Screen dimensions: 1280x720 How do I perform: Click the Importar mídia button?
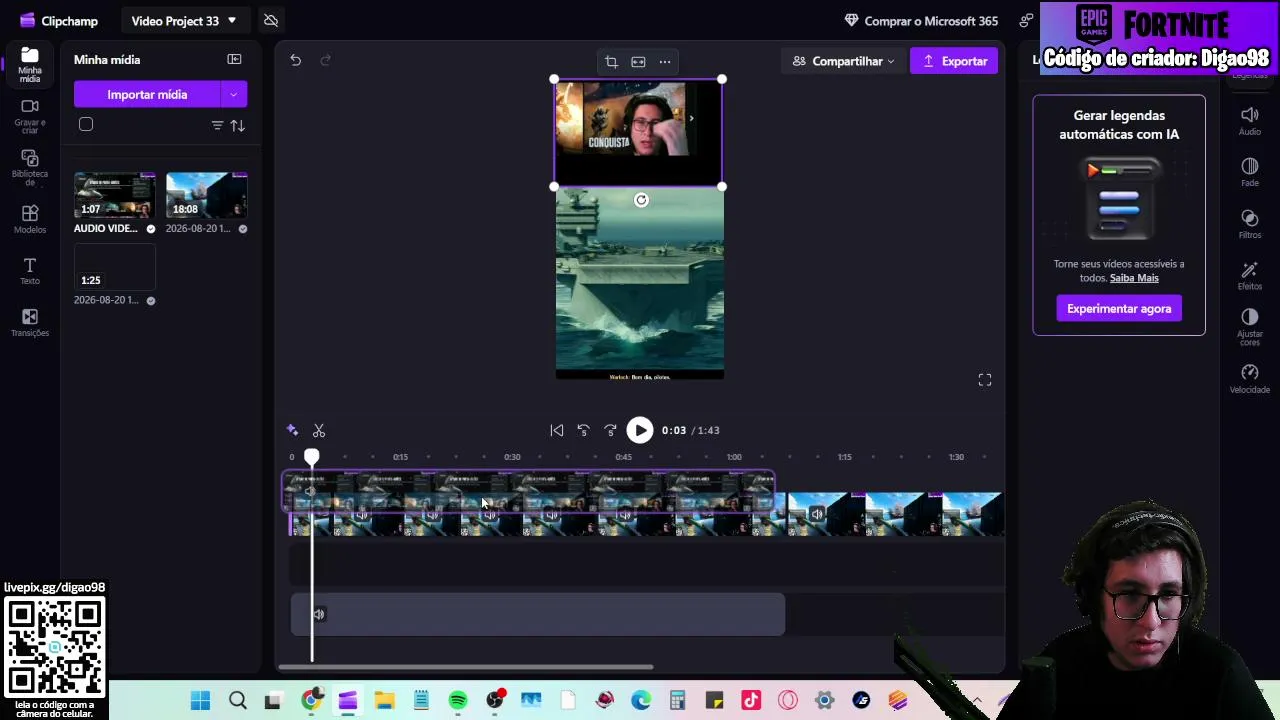click(x=147, y=94)
